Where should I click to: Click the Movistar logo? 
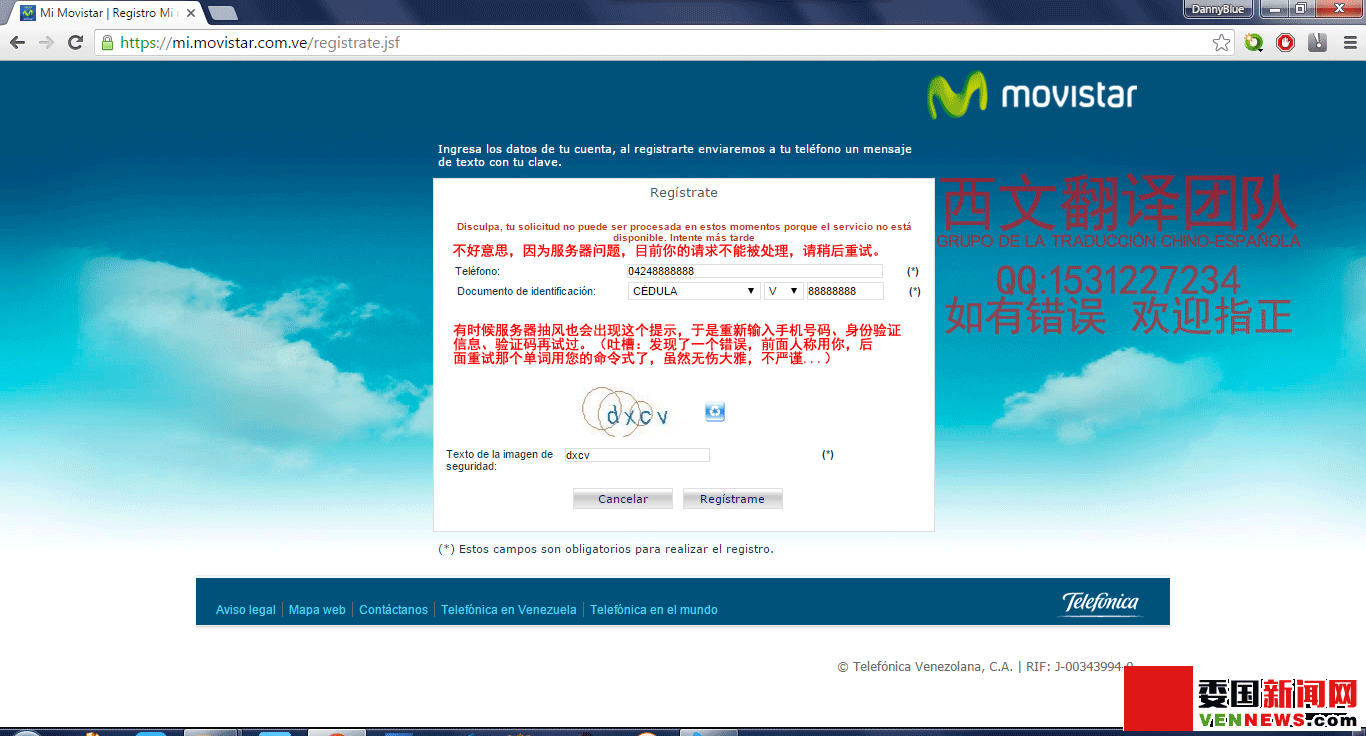tap(1031, 97)
